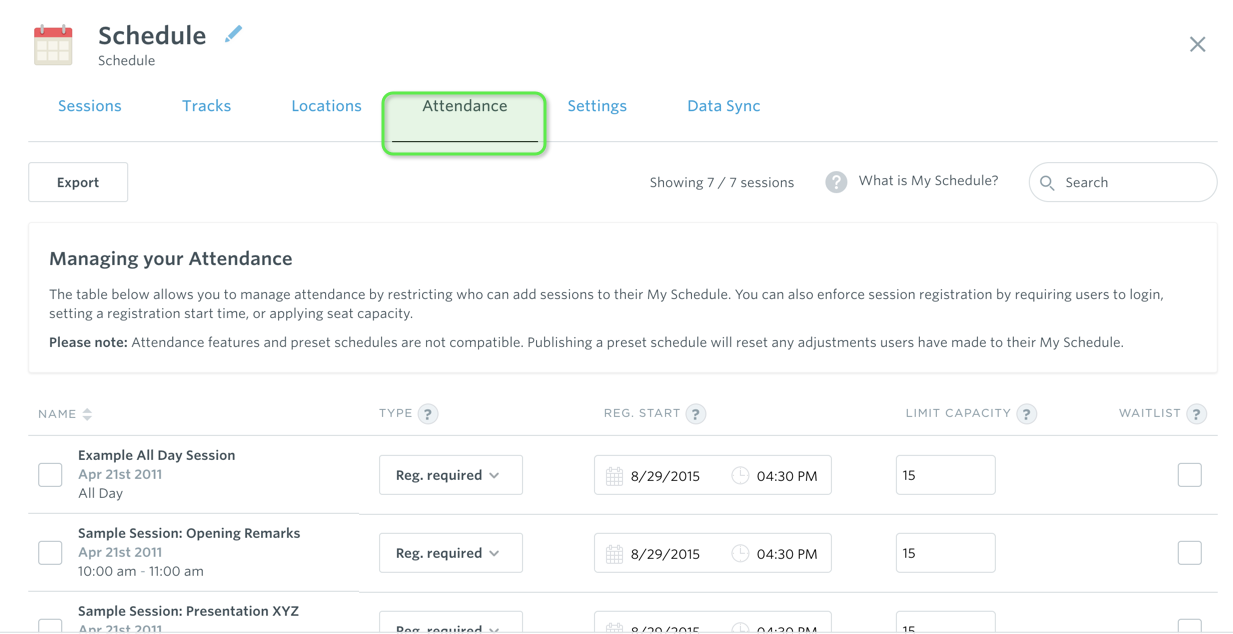This screenshot has width=1233, height=634.
Task: Select the Example All Day Session checkbox
Action: [x=50, y=475]
